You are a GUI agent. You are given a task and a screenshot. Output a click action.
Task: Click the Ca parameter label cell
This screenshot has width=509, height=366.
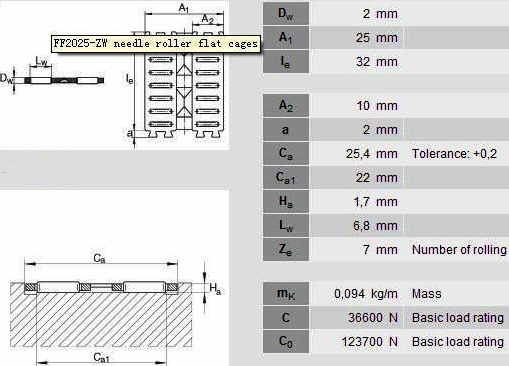click(286, 154)
